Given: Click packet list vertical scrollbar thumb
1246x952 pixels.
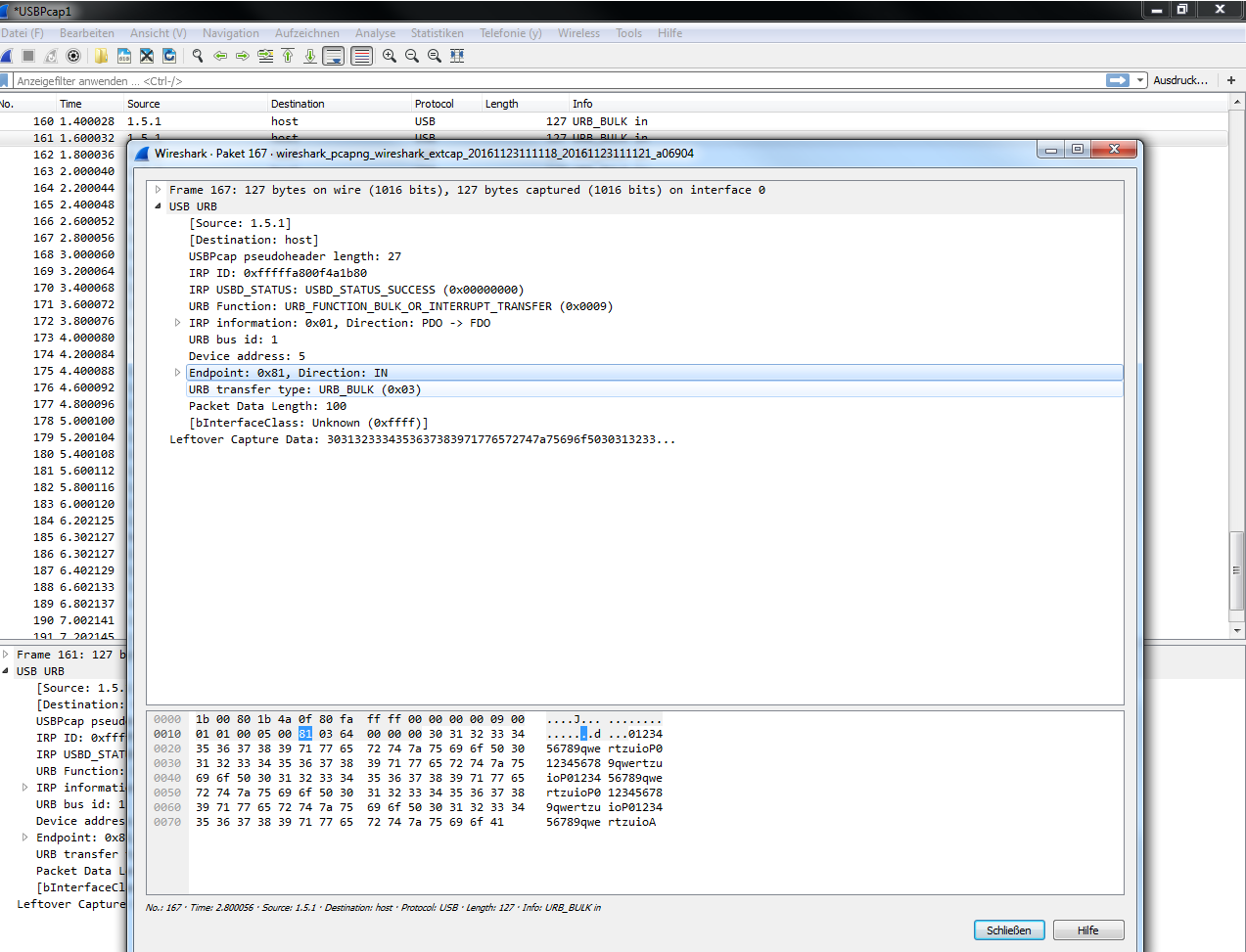Looking at the screenshot, I should pos(1237,569).
